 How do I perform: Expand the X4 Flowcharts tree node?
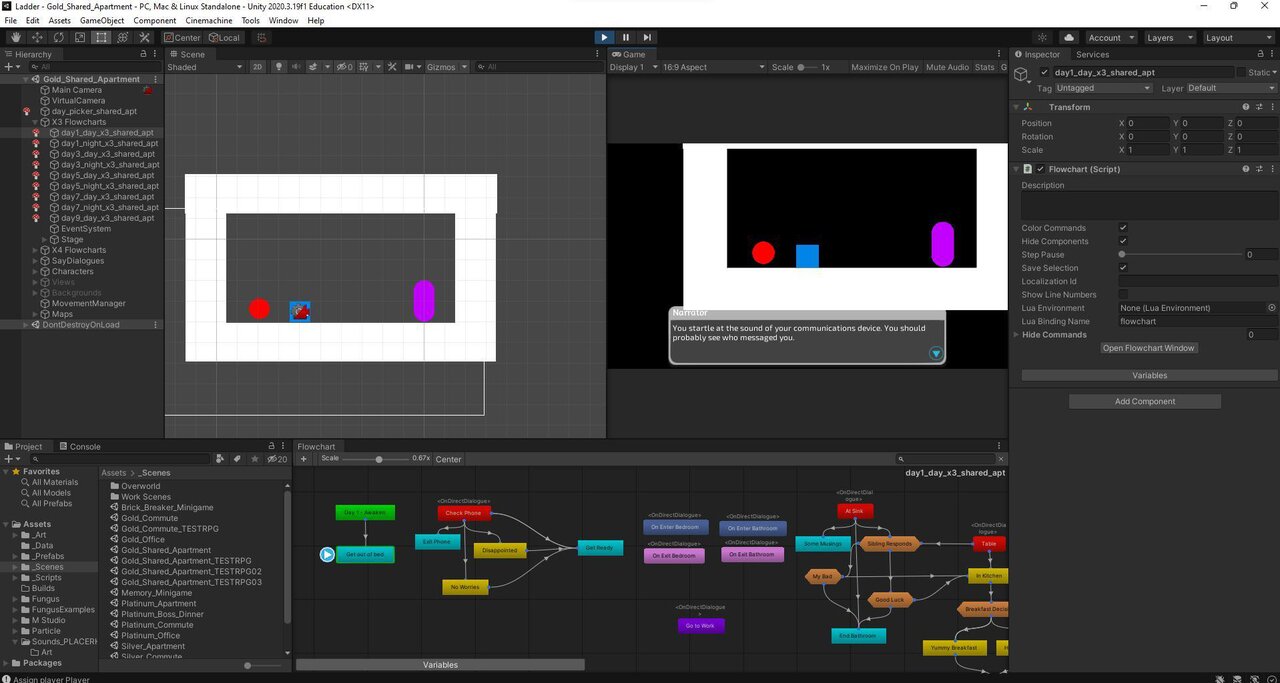point(35,250)
